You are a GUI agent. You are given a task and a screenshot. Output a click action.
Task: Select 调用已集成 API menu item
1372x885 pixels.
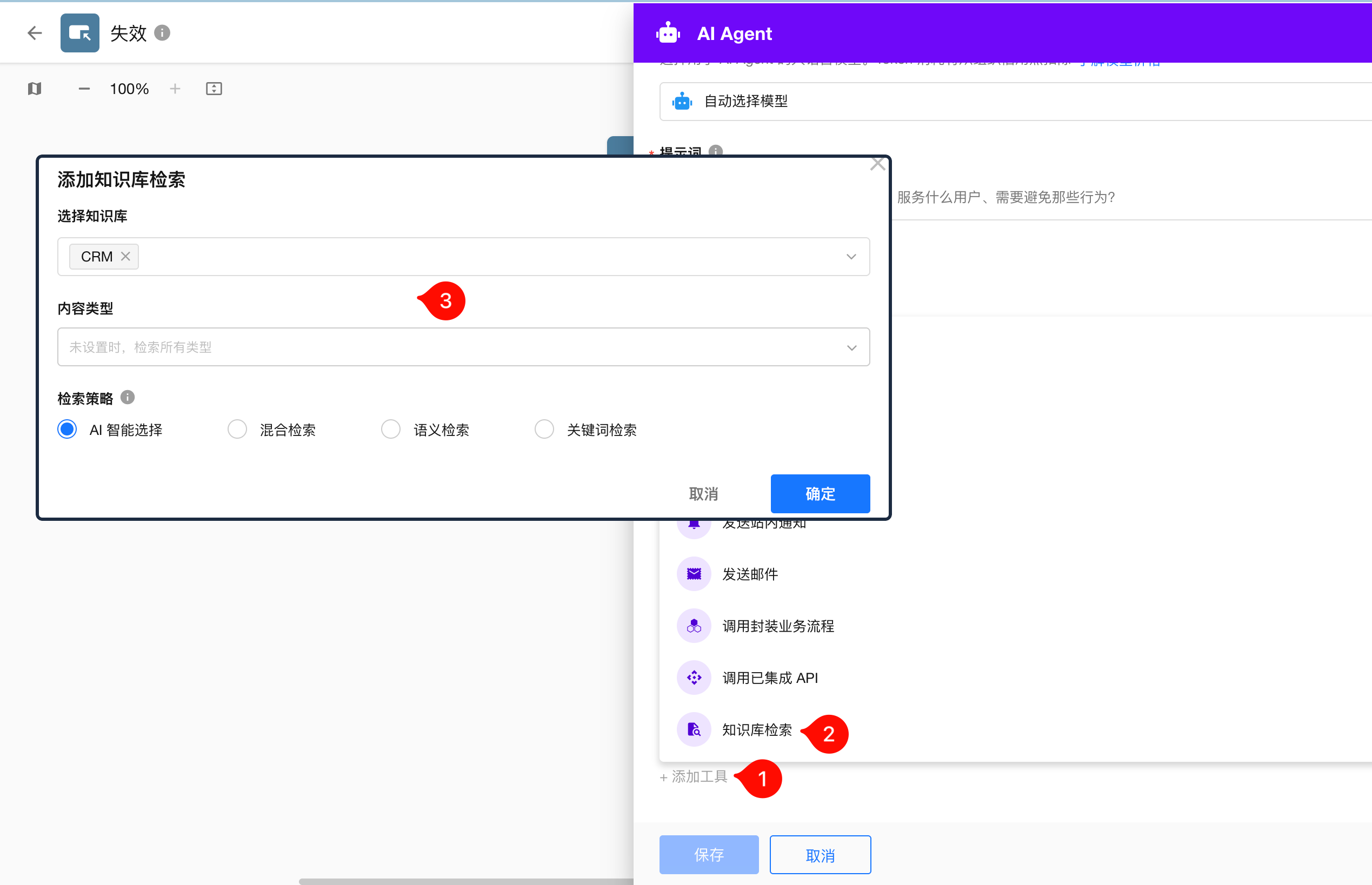pos(769,678)
